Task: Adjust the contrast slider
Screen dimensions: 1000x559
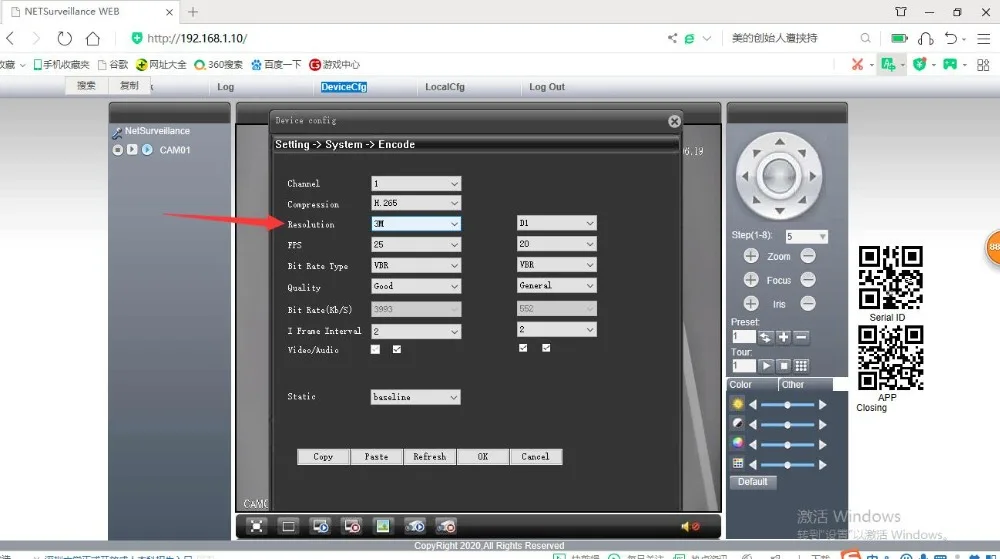Action: point(788,425)
